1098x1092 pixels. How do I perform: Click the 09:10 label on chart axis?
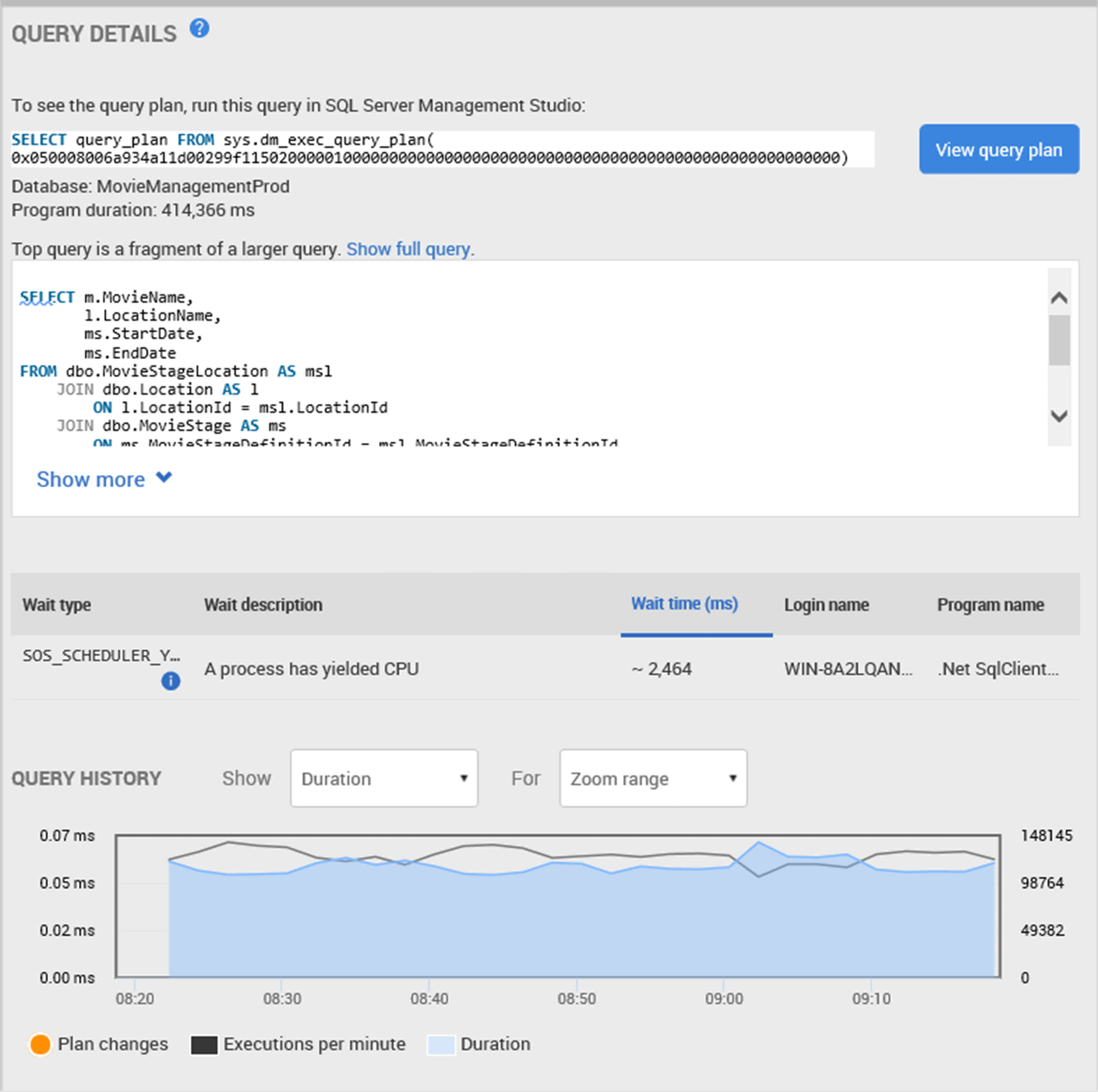click(871, 999)
